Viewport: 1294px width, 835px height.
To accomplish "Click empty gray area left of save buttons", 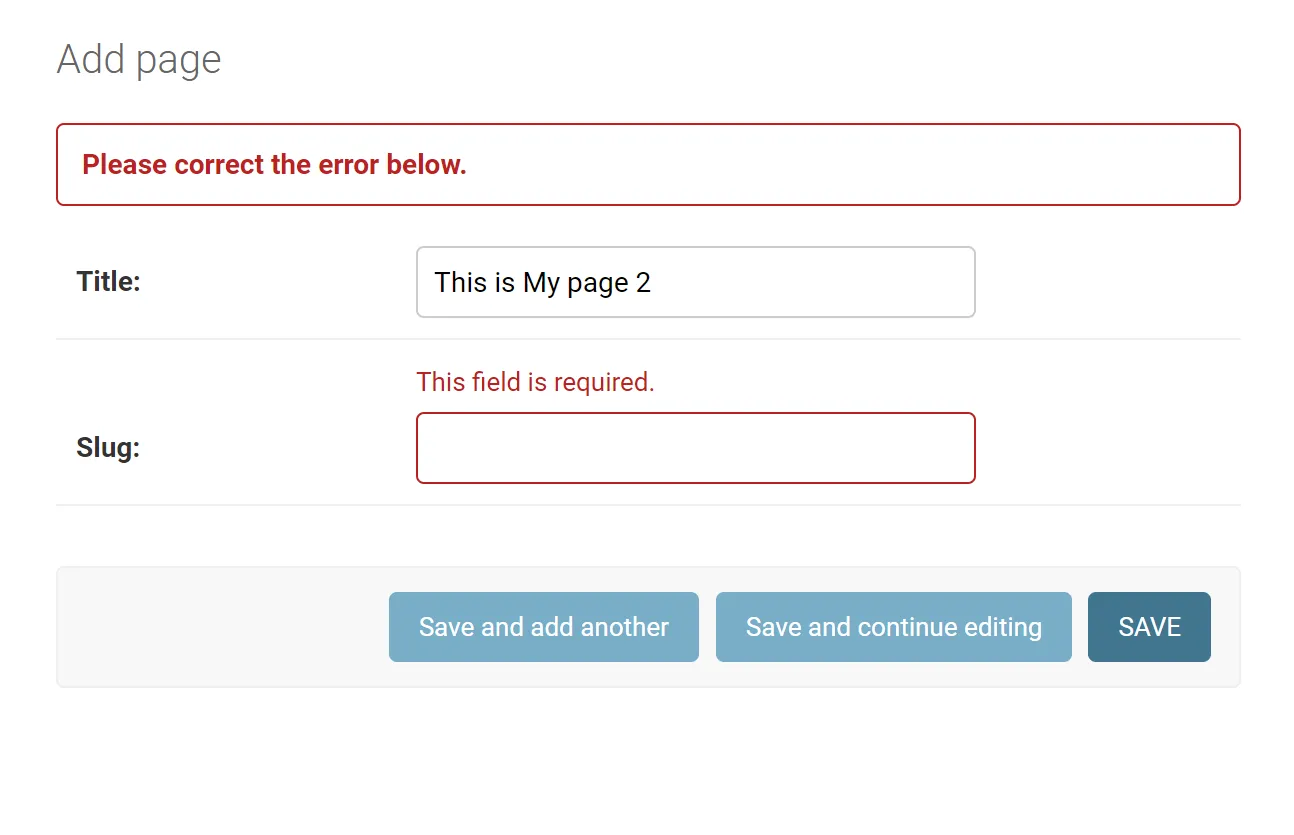I will [x=220, y=627].
